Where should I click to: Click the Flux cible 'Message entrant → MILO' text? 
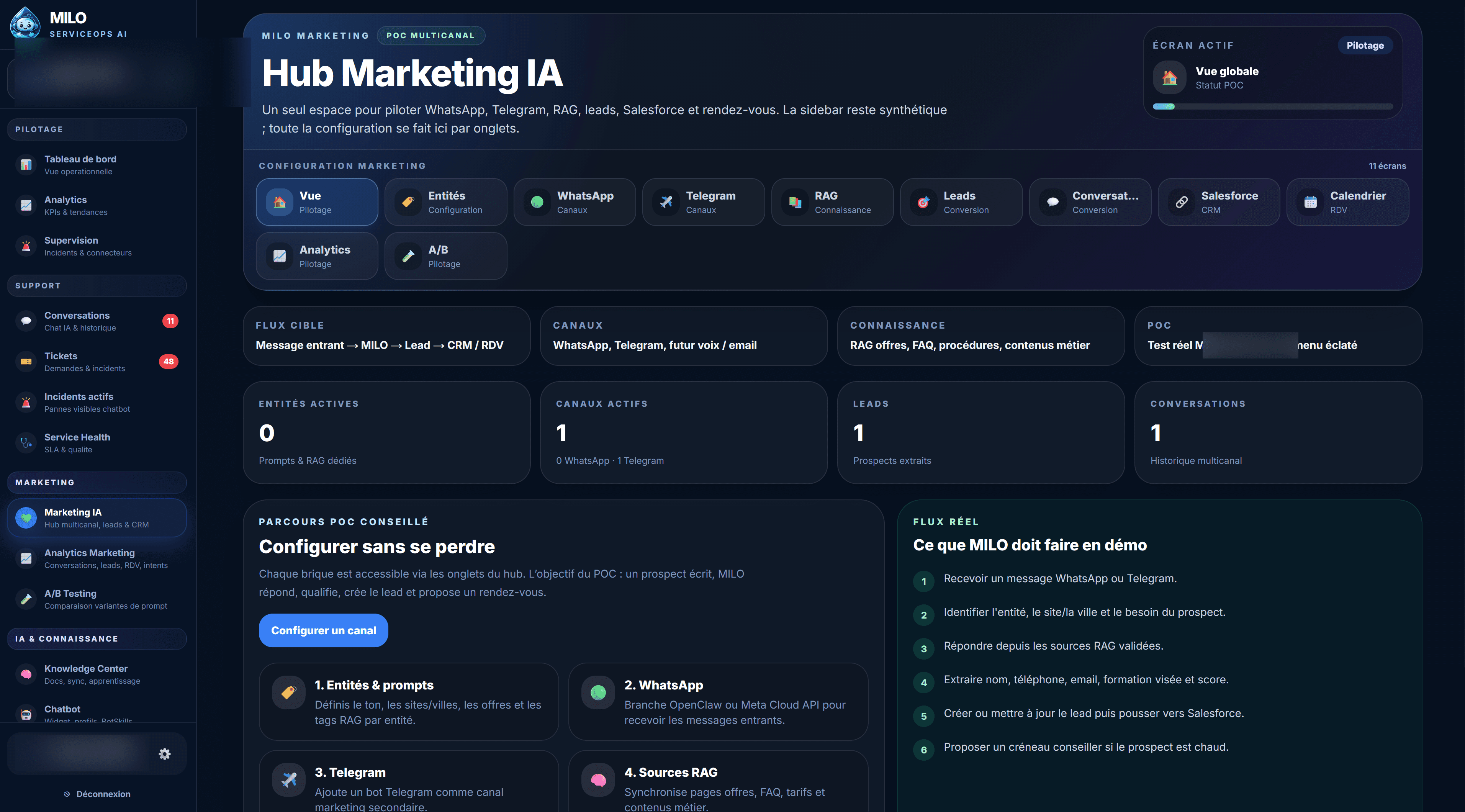(x=379, y=345)
